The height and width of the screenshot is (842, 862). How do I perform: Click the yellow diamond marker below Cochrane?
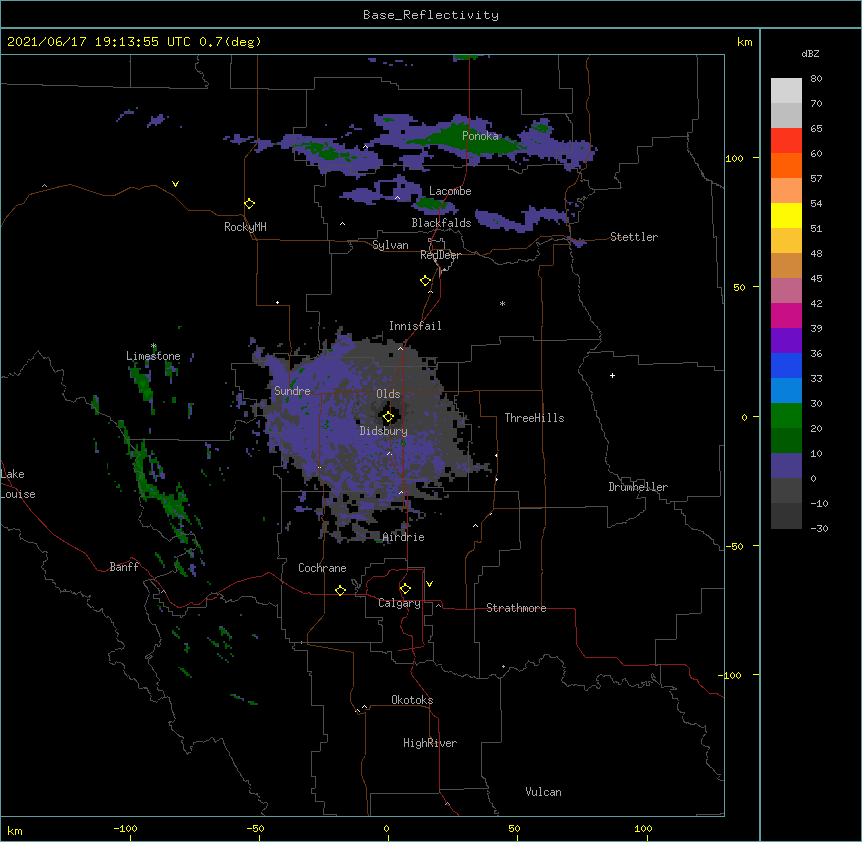pos(340,590)
